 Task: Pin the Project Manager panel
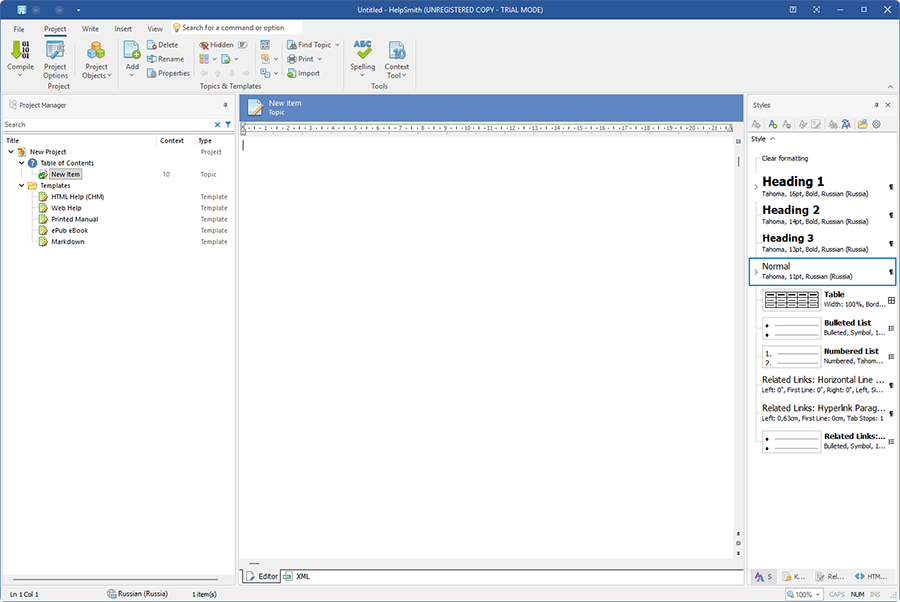225,105
